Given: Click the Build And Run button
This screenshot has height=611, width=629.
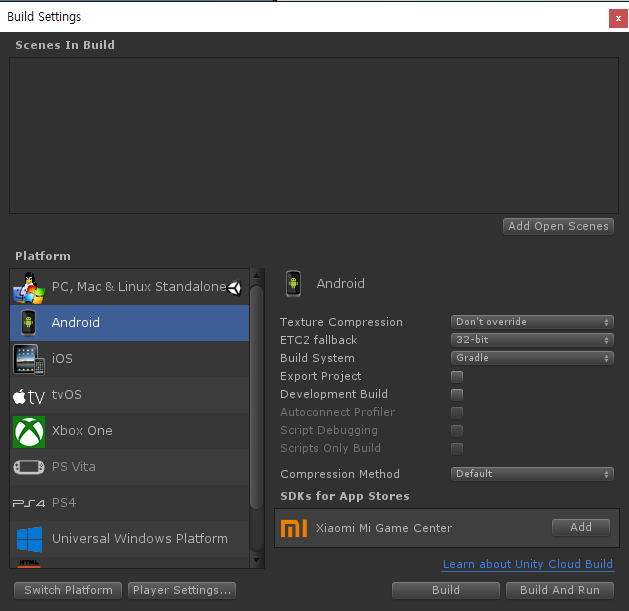Looking at the screenshot, I should pyautogui.click(x=560, y=590).
